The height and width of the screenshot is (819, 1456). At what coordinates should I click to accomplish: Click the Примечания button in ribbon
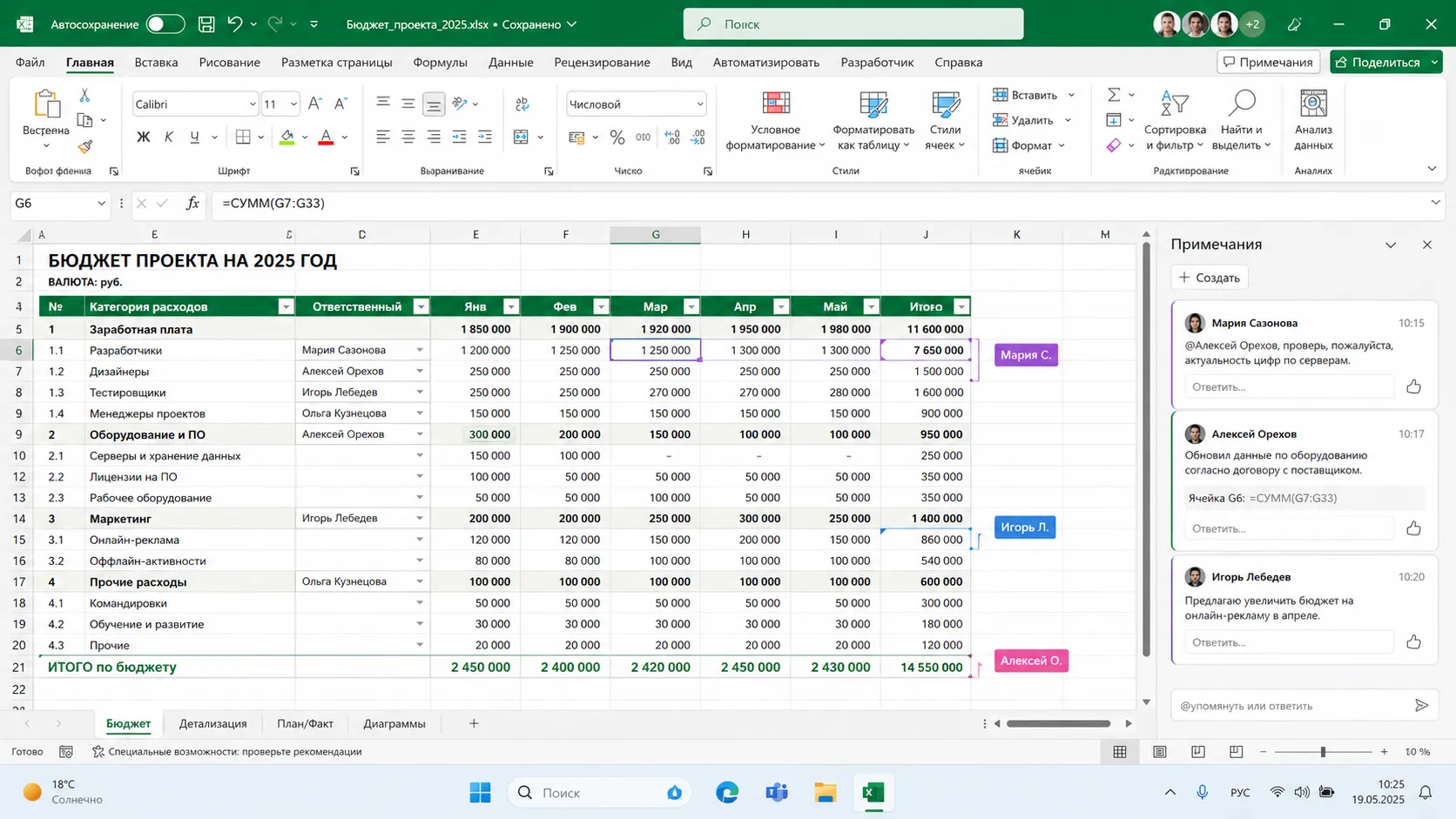point(1268,62)
